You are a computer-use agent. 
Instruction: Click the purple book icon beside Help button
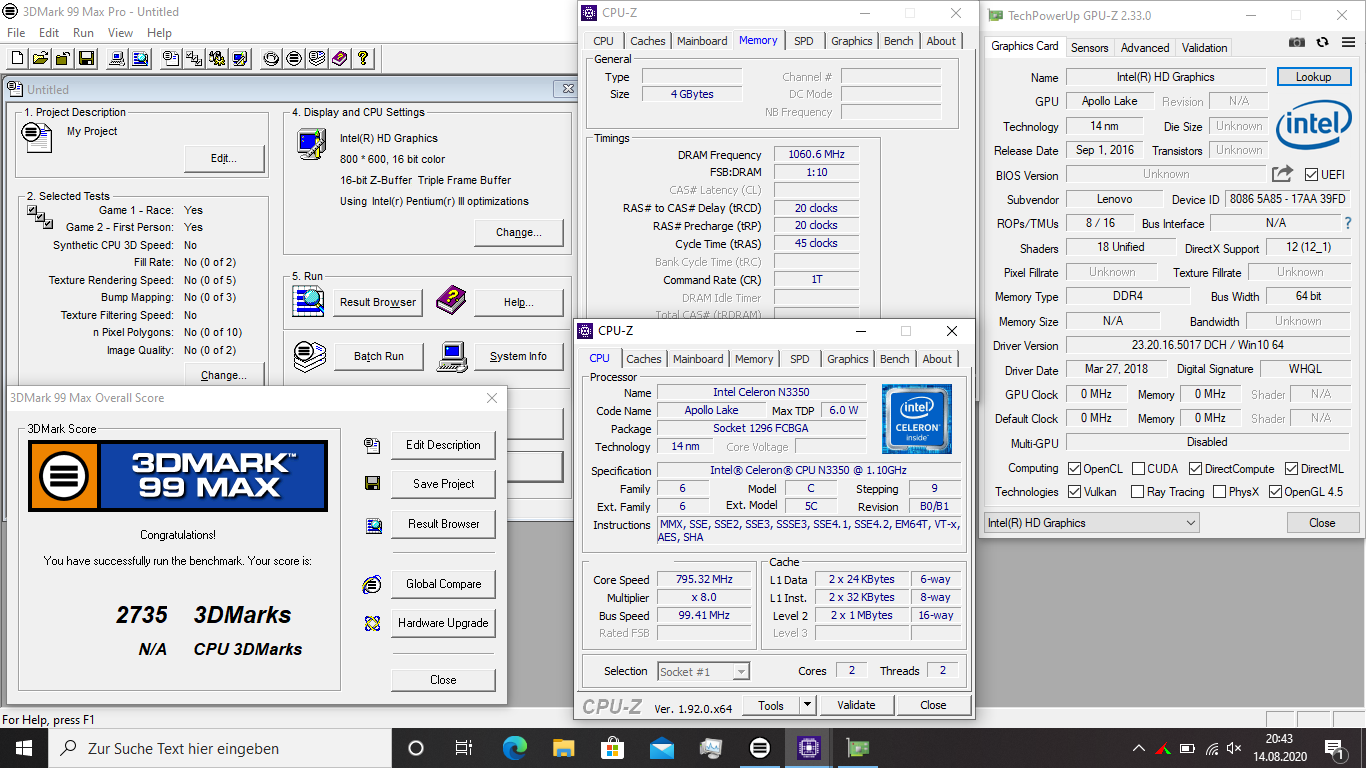[451, 299]
